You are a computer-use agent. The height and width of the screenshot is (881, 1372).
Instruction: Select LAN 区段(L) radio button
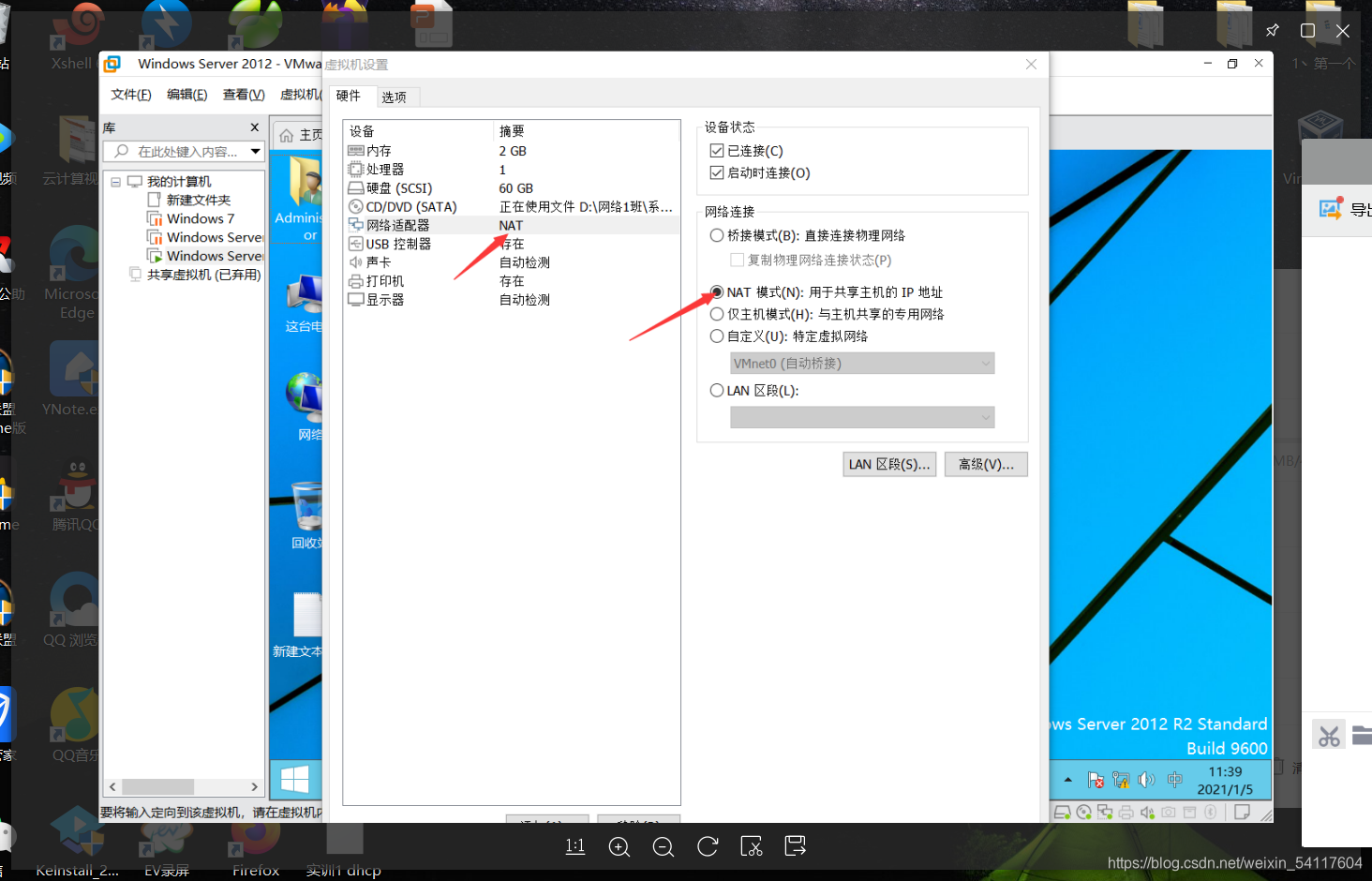[717, 391]
